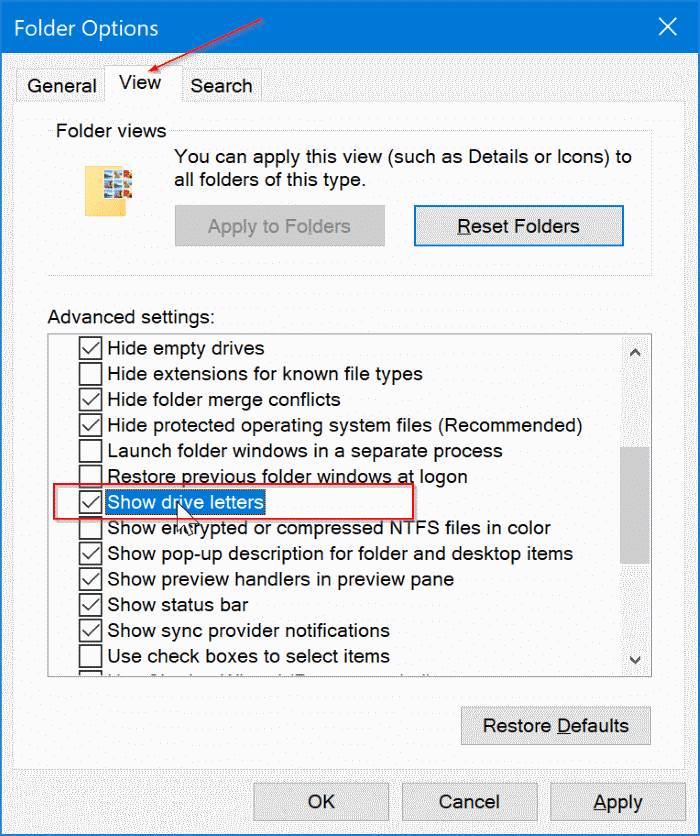Disable Hide protected operating system files
700x836 pixels.
pyautogui.click(x=90, y=426)
